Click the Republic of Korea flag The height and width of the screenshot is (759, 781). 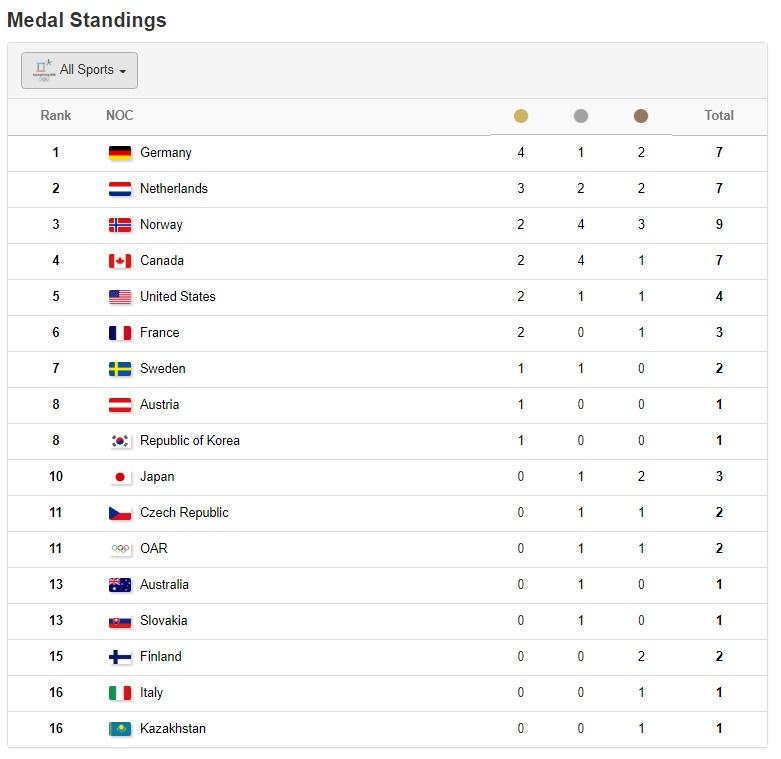[120, 441]
